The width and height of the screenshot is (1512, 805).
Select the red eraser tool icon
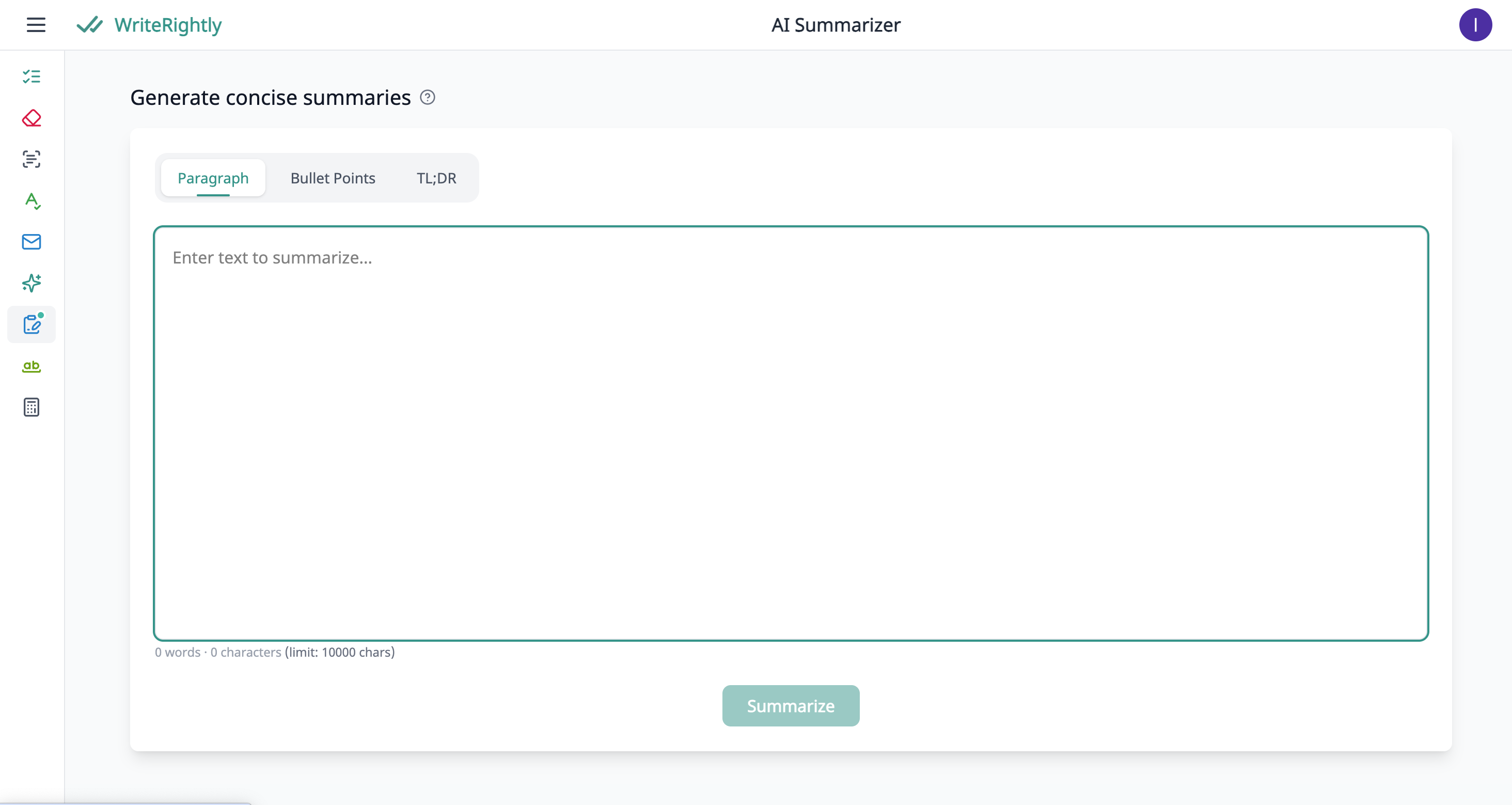[31, 118]
